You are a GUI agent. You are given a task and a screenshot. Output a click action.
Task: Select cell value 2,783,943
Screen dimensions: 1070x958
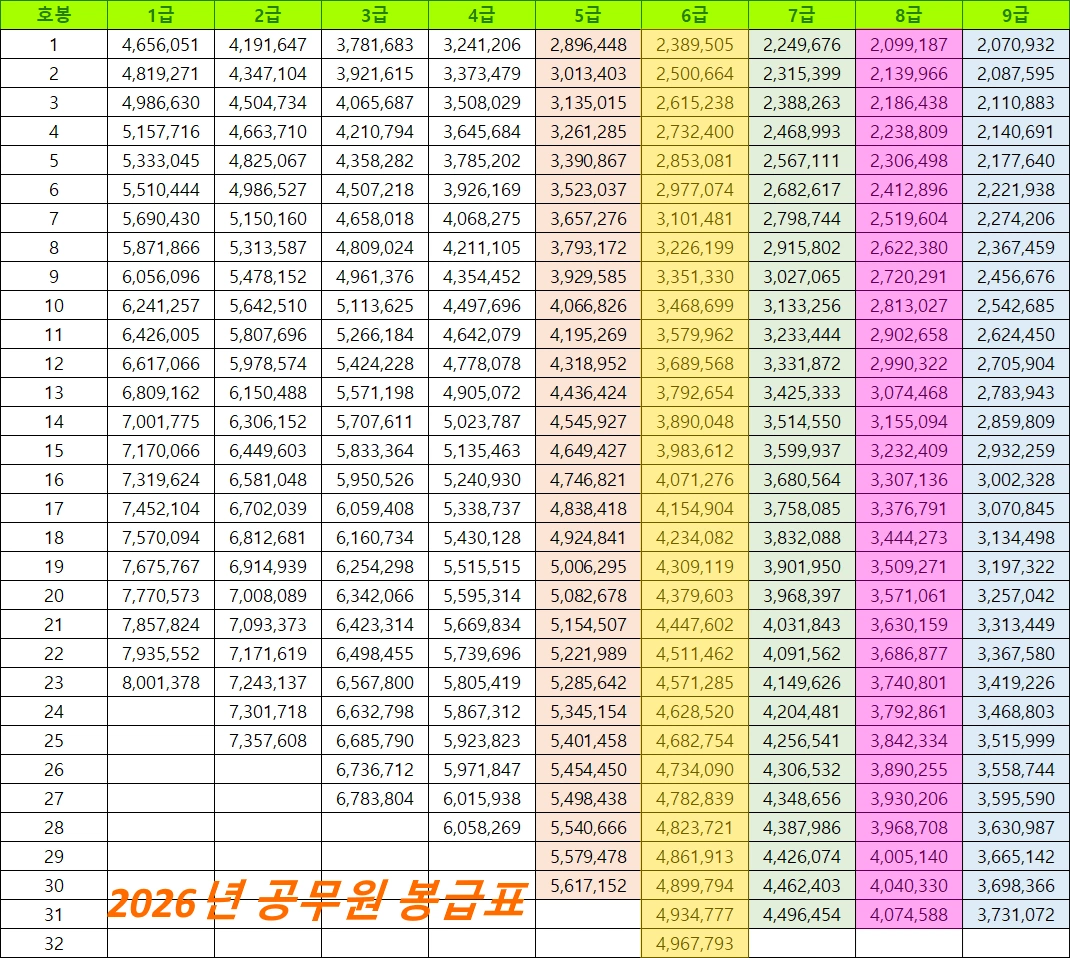[x=1016, y=393]
